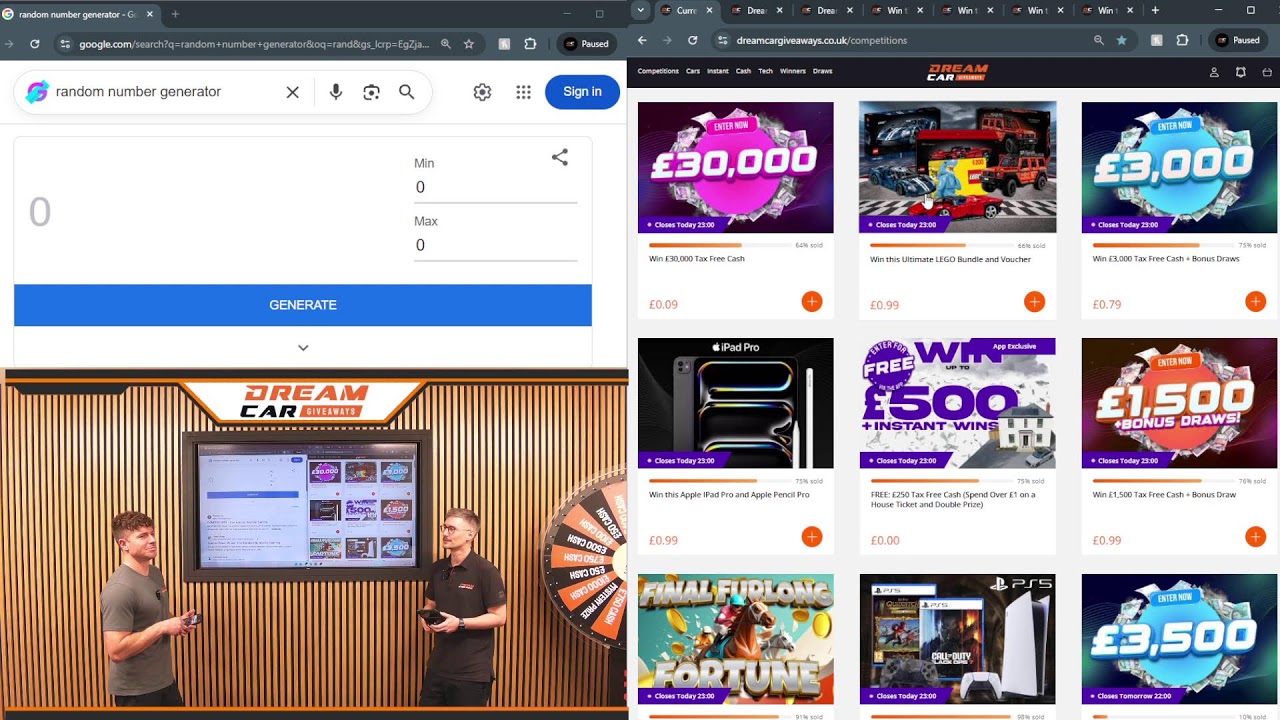Screen dimensions: 1280x720
Task: Open the tab search dropdown in Dream Car window
Action: [x=641, y=10]
